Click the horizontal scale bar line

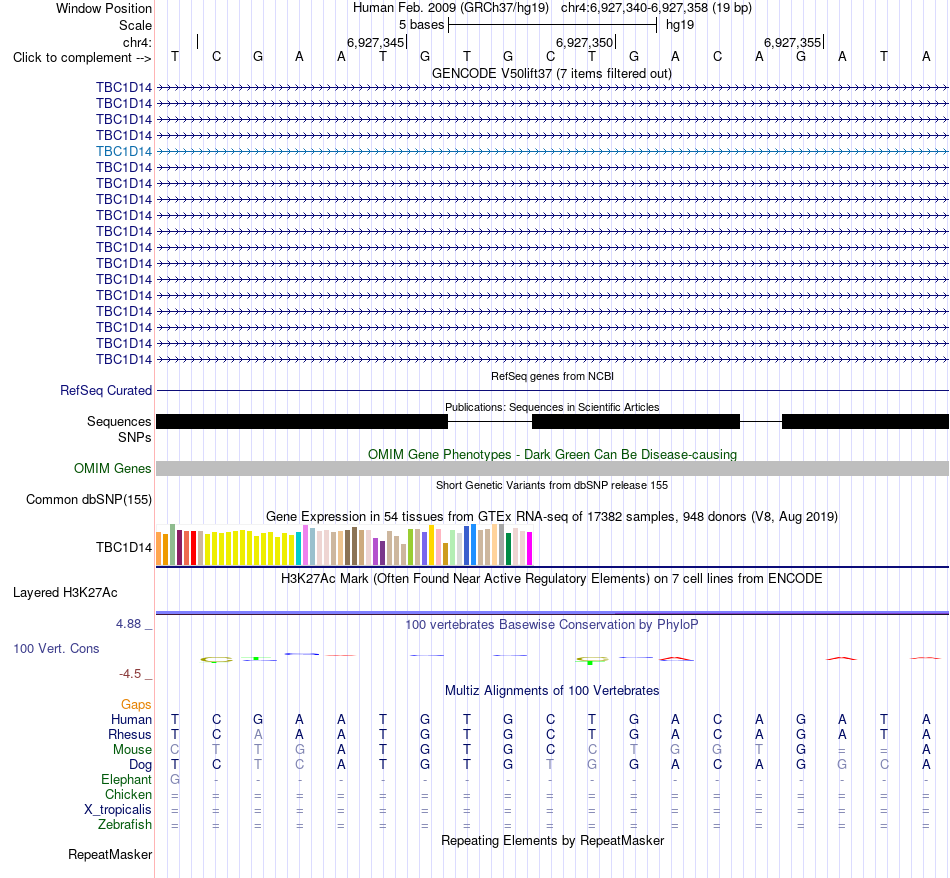click(553, 25)
